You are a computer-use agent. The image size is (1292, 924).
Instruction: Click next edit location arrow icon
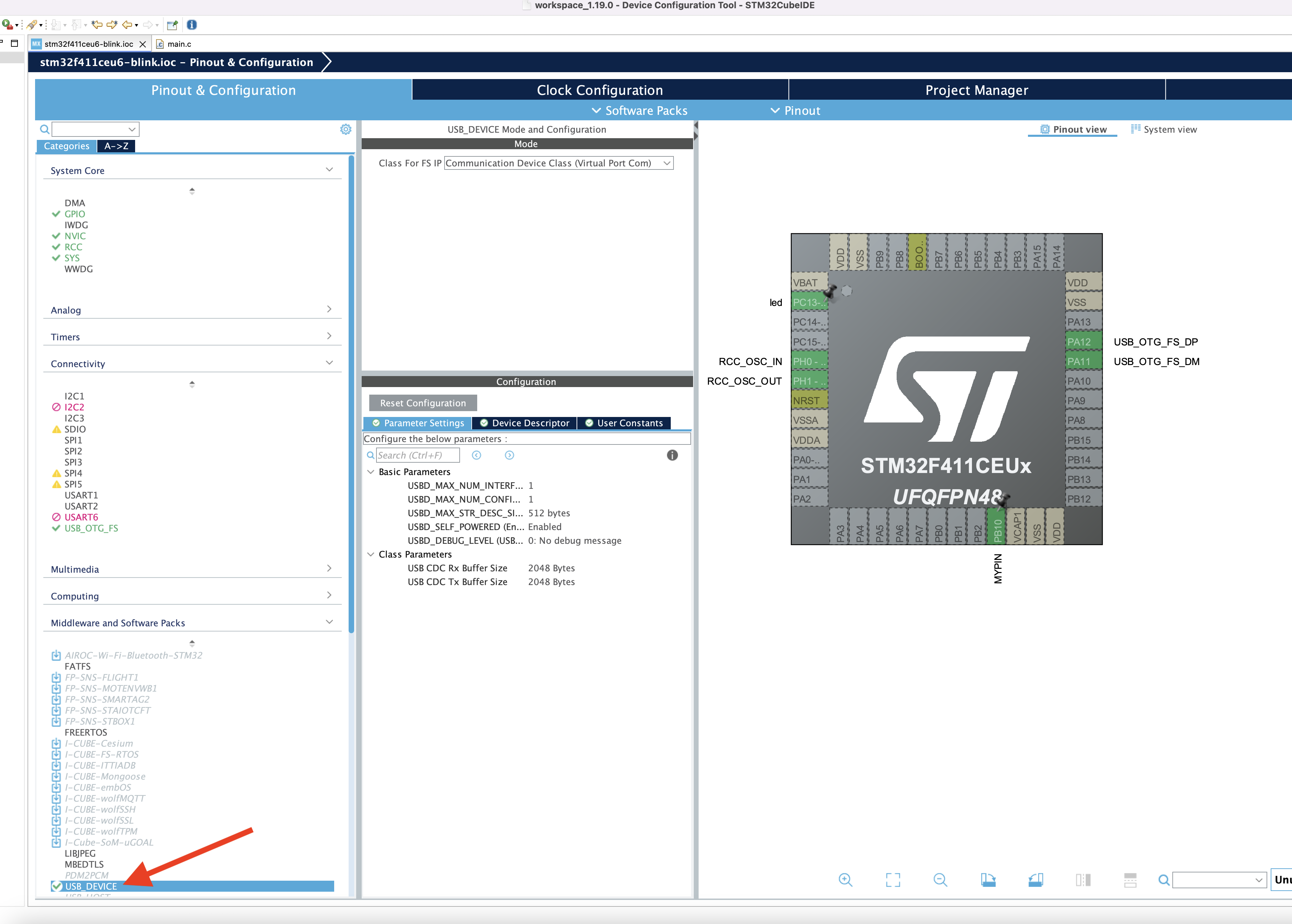click(x=111, y=24)
